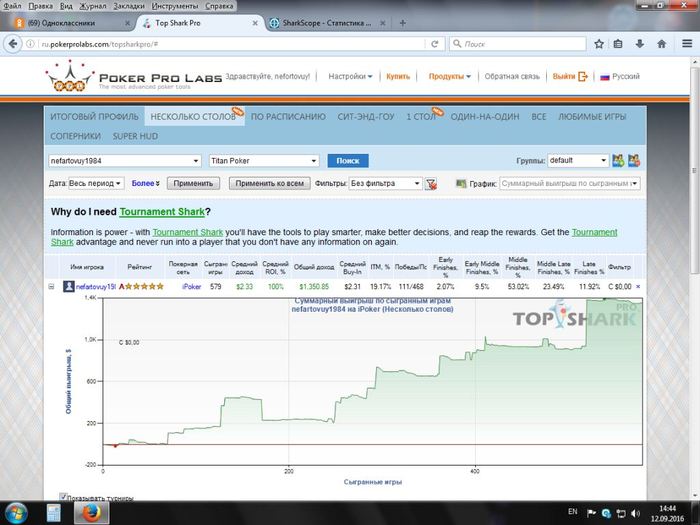The height and width of the screenshot is (525, 700).
Task: Switch to the СИТ-ЭНД-ГОУ tab
Action: [x=366, y=117]
